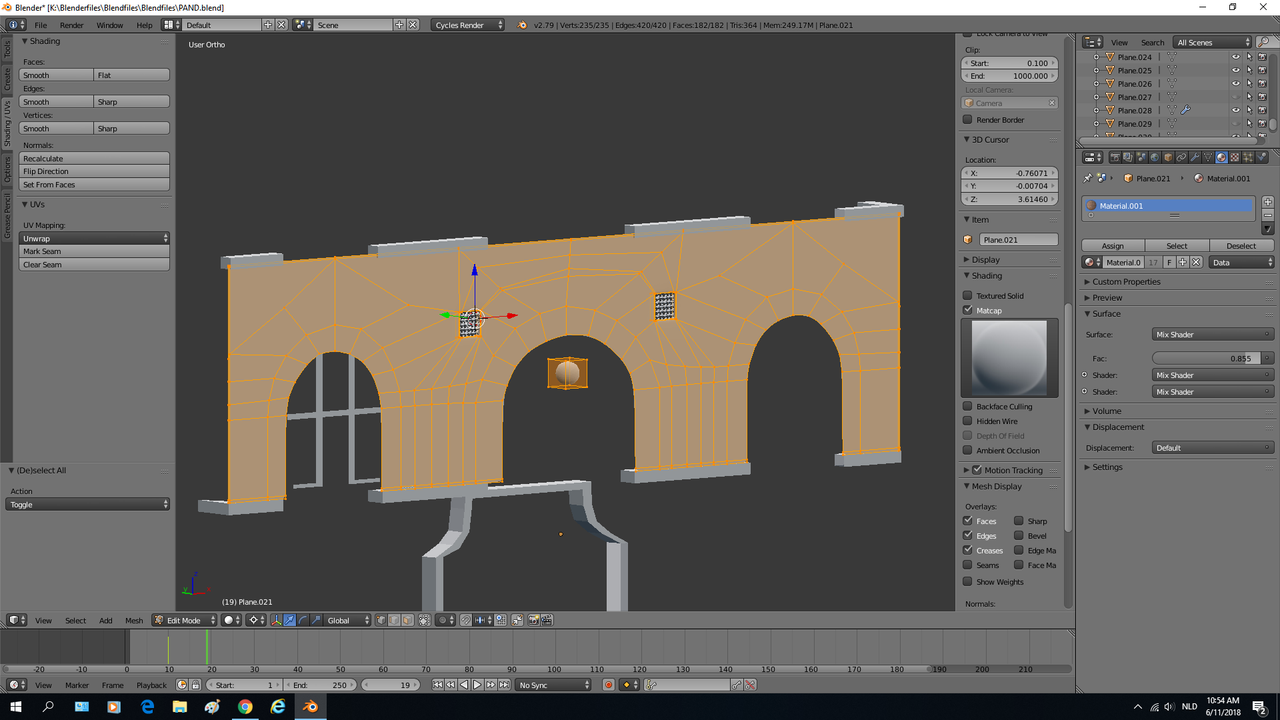Image resolution: width=1280 pixels, height=720 pixels.
Task: Expand the Custom Properties panel
Action: 1126,281
